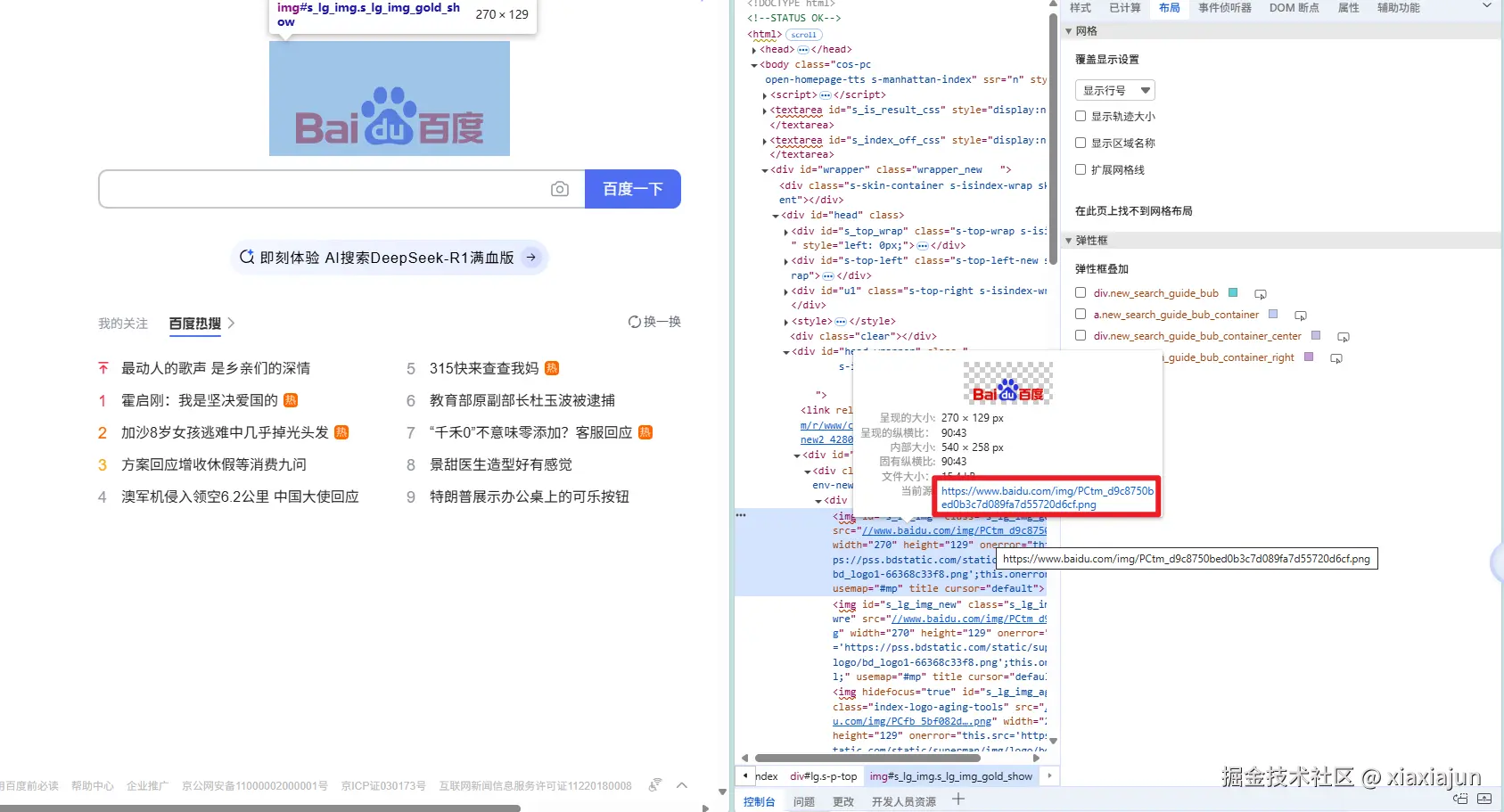The width and height of the screenshot is (1504, 812).
Task: Reveal a.new_search_guide_bub_container element icon
Action: pos(1301,316)
